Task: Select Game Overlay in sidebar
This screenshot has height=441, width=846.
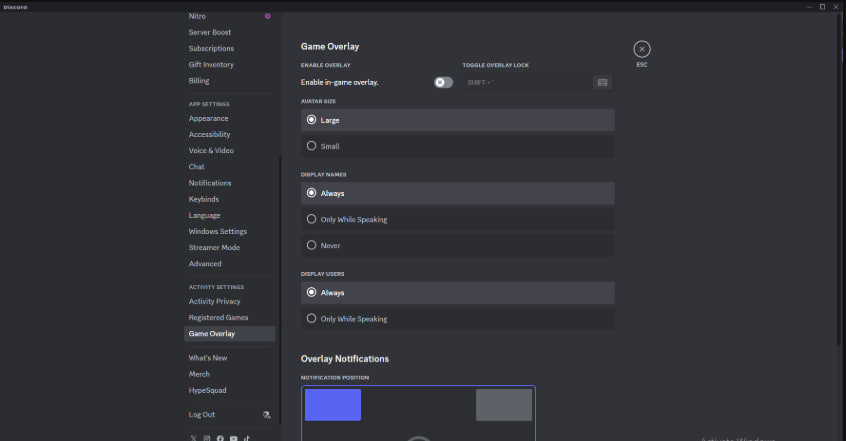Action: [x=229, y=334]
